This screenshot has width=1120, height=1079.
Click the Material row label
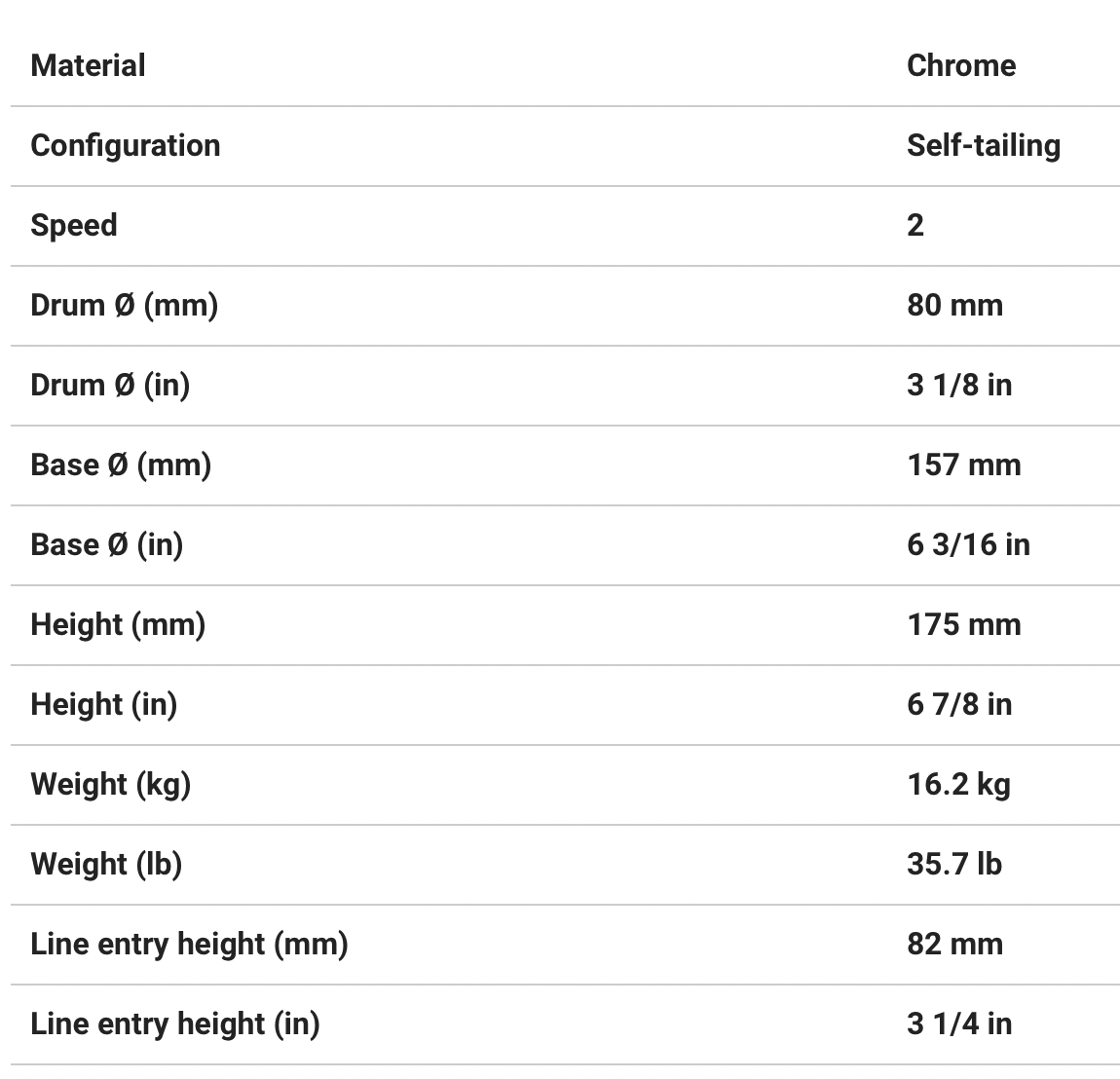(88, 65)
